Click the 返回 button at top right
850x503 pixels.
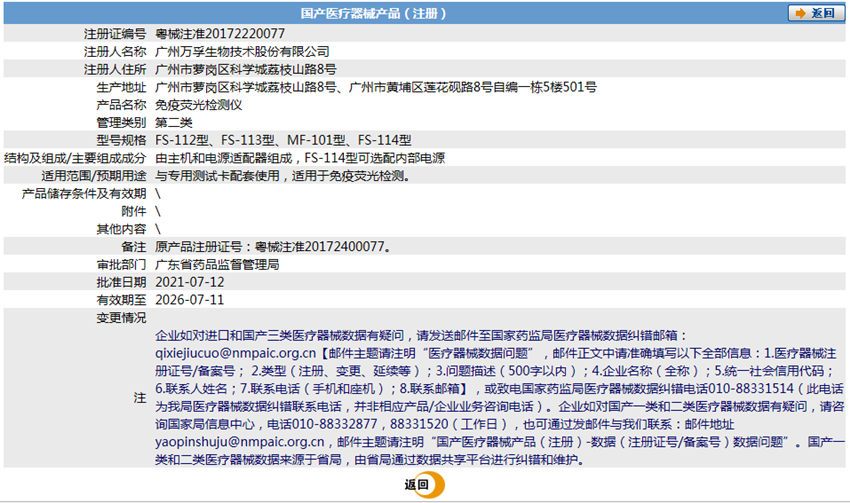coord(816,13)
